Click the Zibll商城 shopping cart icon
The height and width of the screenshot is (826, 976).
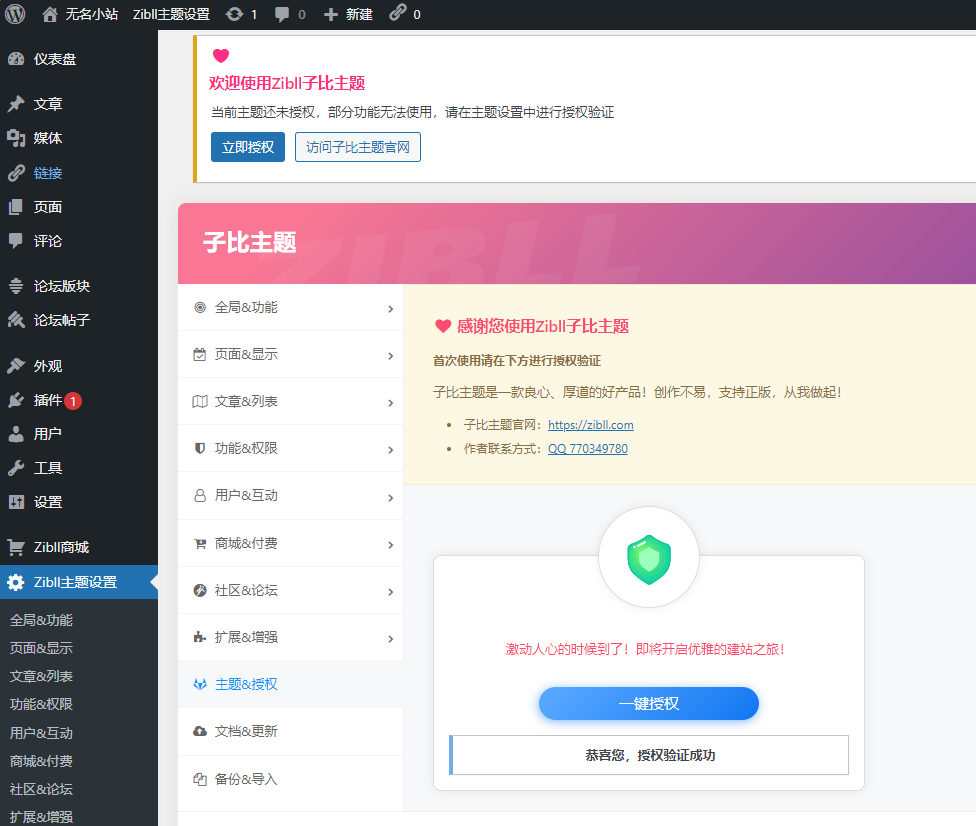pos(16,547)
